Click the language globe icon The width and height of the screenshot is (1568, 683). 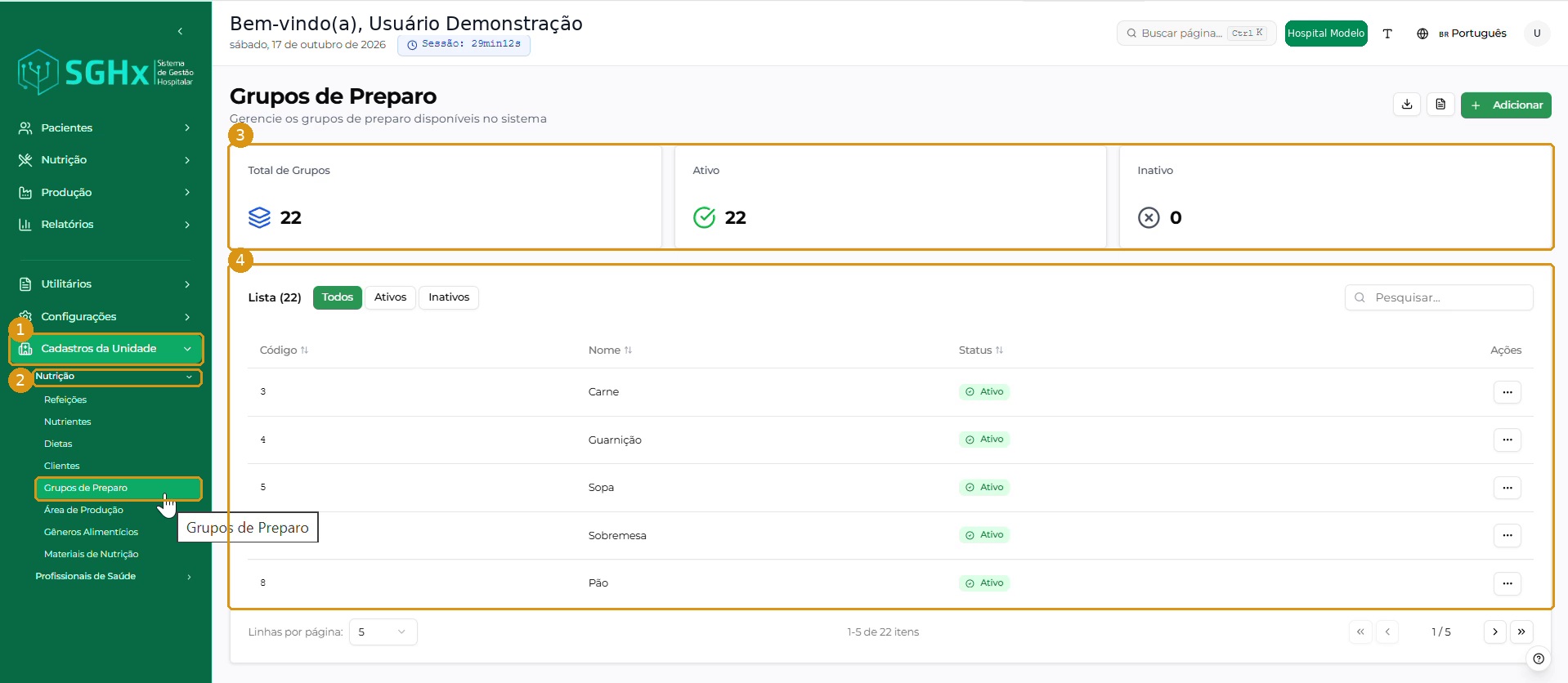click(x=1422, y=33)
